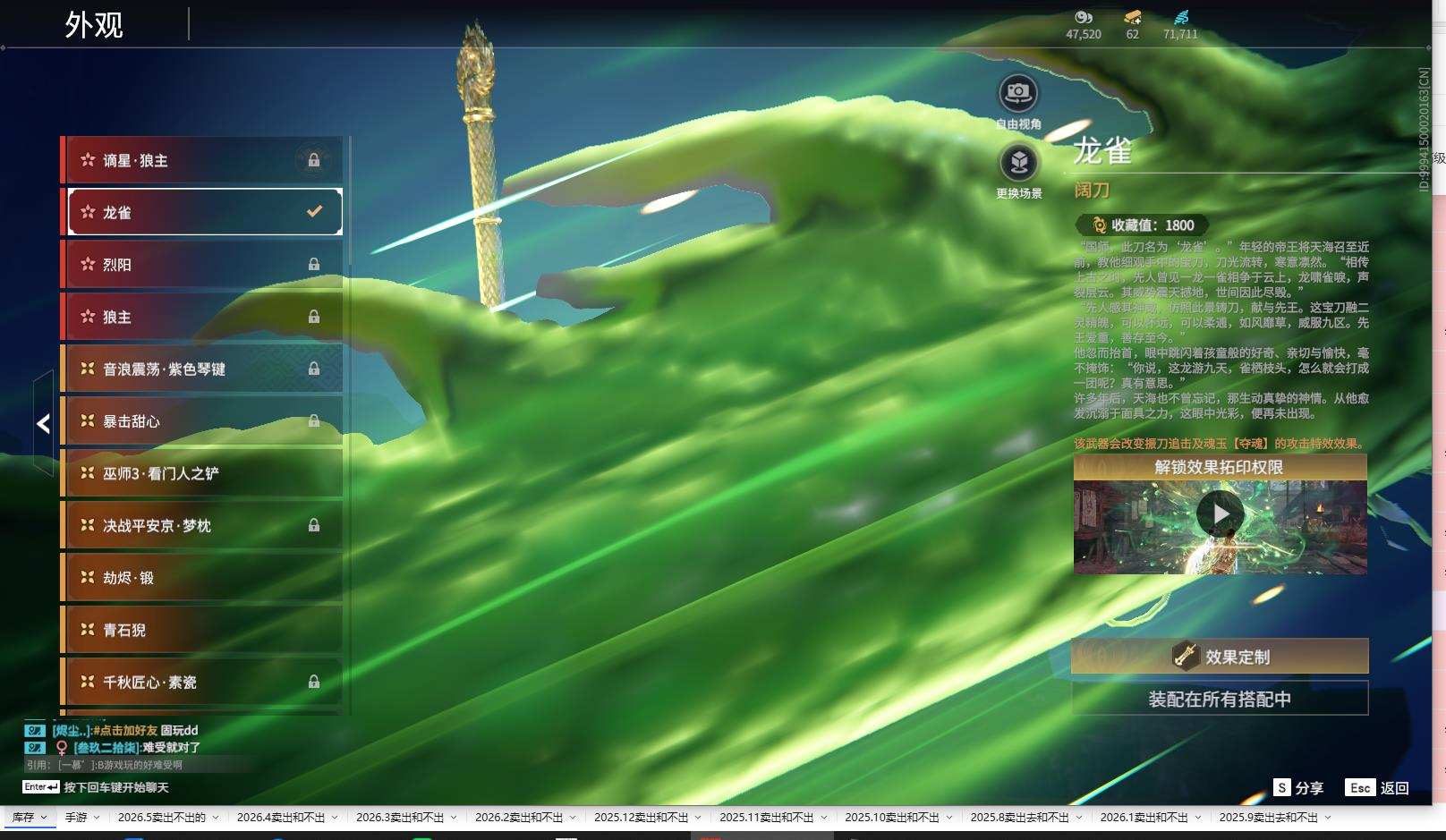Click the Enter key icon to chat

tap(41, 787)
